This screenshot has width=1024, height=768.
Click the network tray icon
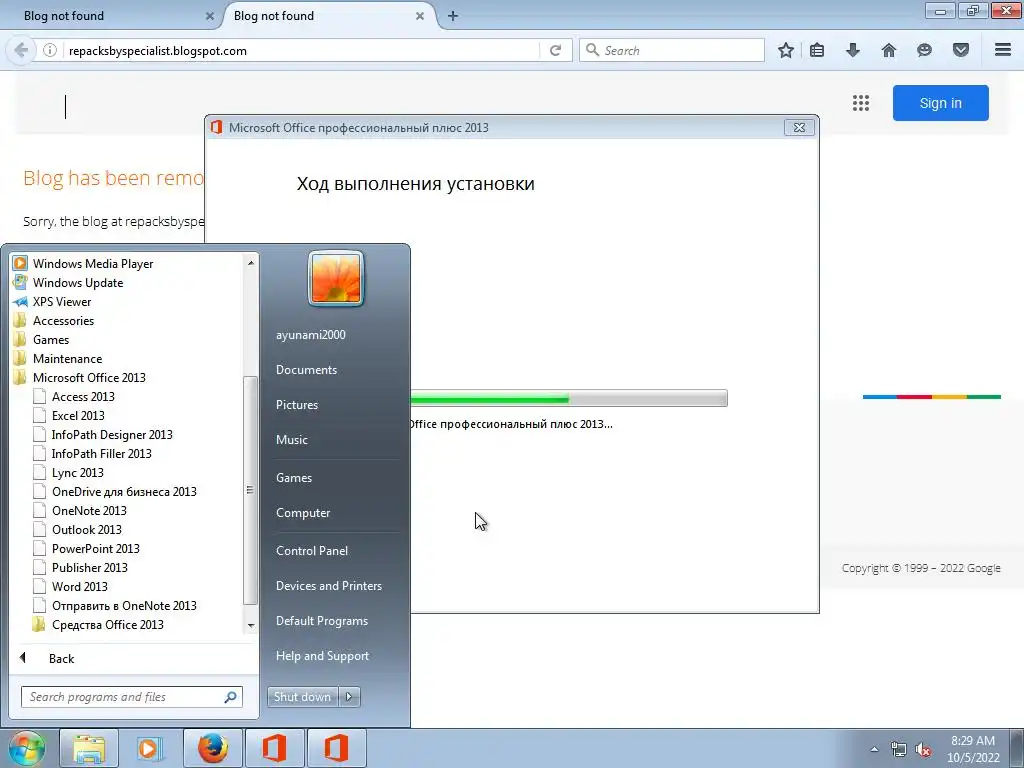tap(899, 750)
